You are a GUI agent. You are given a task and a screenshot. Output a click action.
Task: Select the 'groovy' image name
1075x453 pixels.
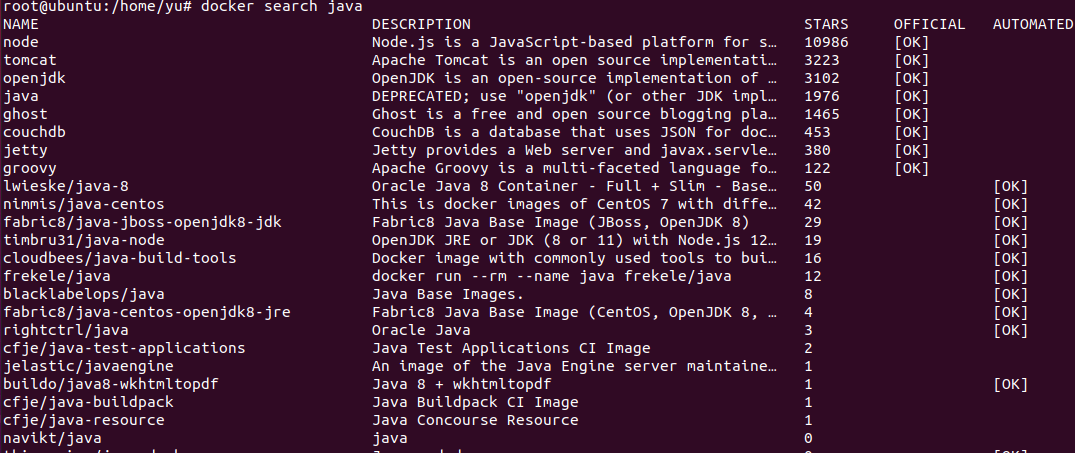click(x=30, y=168)
